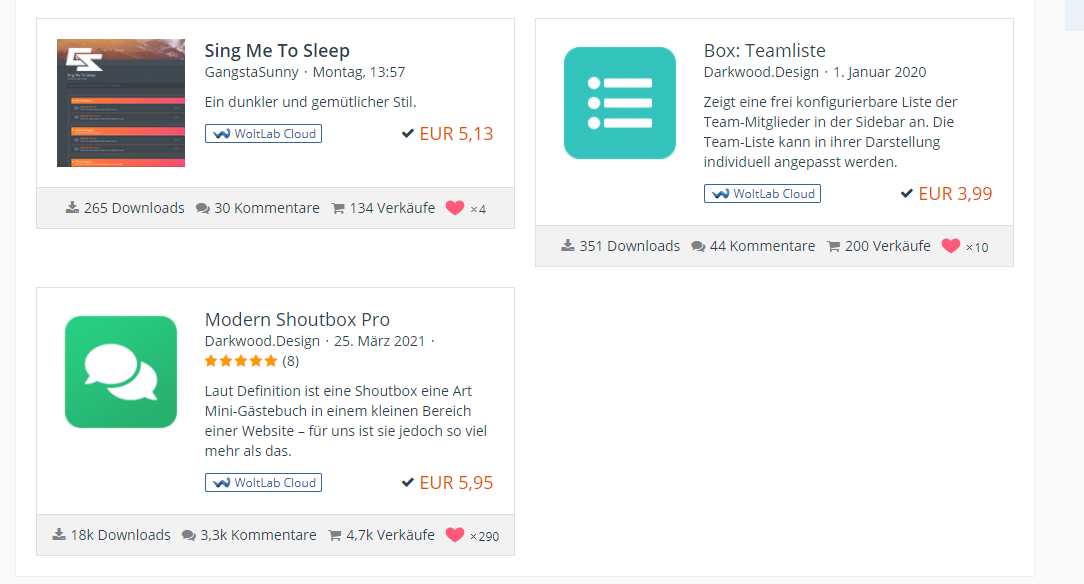The height and width of the screenshot is (584, 1084).
Task: Click WoltLab Cloud badge on Sing Me To Sleep
Action: click(x=263, y=134)
